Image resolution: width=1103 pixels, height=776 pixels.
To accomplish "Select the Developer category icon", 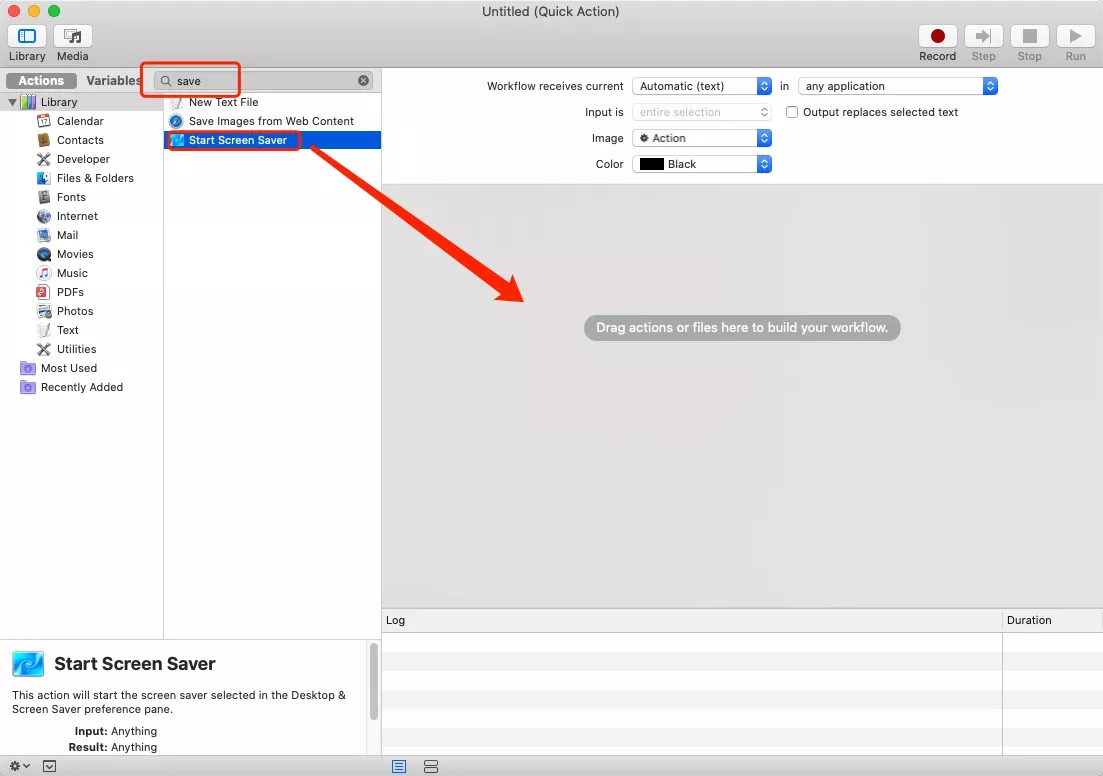I will tap(44, 159).
